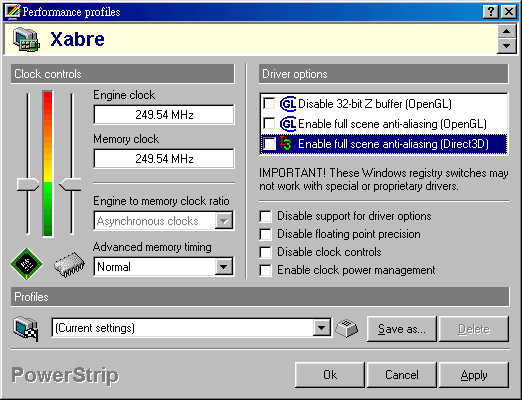Screen dimensions: 522x400
Task: Click the keyboard hotkey icon beside profiles
Action: click(x=347, y=328)
